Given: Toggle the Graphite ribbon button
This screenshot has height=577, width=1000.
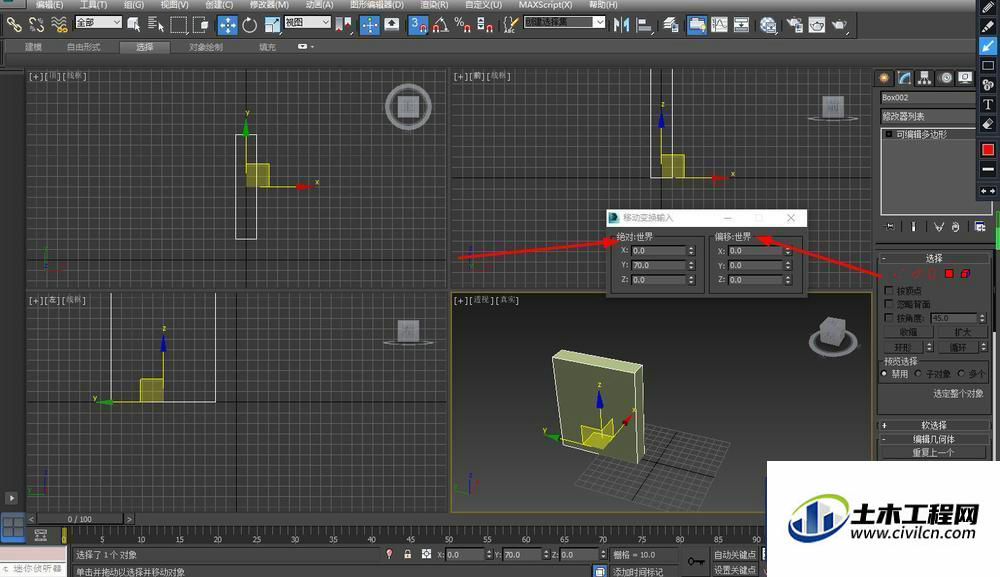Looking at the screenshot, I should [x=696, y=25].
